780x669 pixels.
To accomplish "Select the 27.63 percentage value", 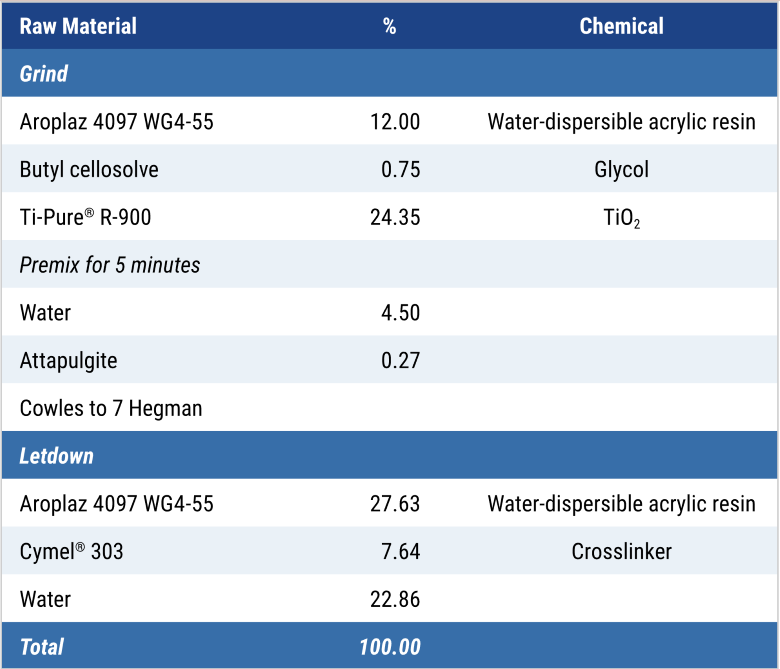I will pos(395,504).
